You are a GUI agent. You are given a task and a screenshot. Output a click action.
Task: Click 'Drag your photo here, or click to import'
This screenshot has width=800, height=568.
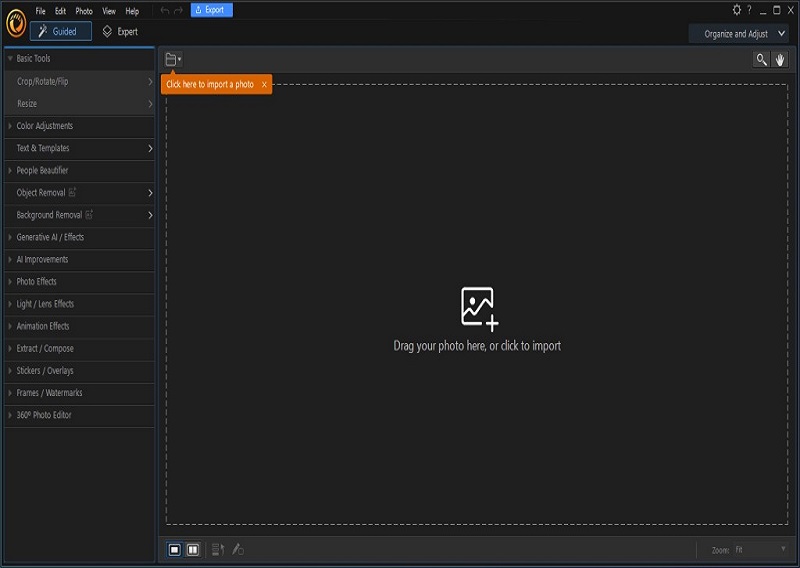coord(477,345)
